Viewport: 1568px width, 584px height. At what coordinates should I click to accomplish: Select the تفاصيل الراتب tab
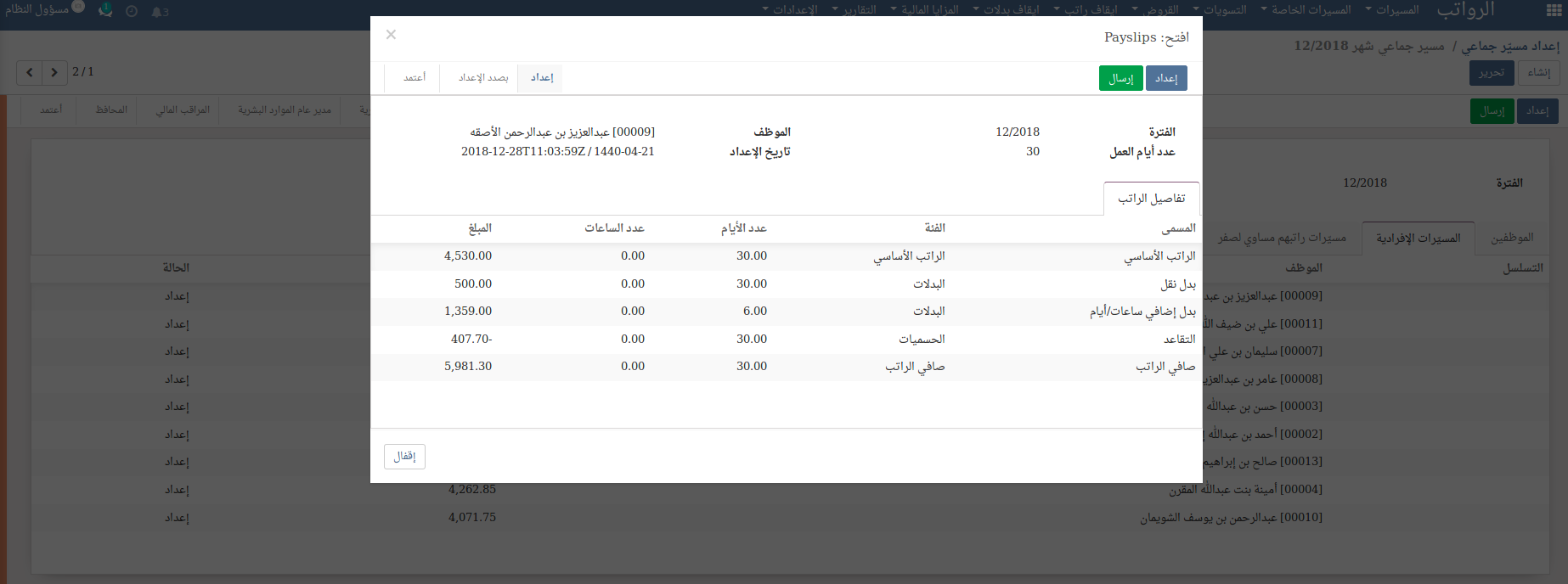point(1151,199)
